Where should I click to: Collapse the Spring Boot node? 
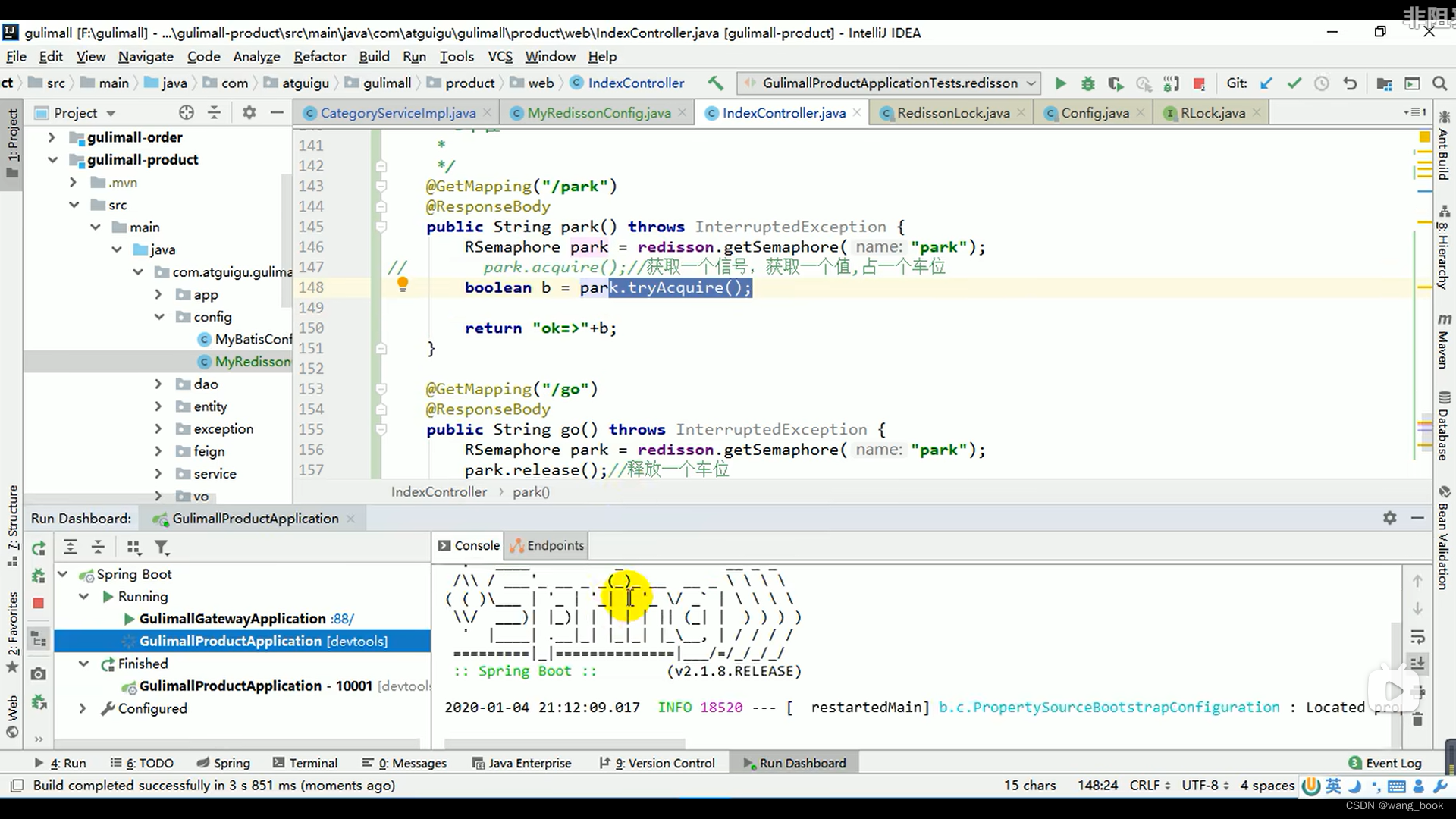(x=63, y=574)
